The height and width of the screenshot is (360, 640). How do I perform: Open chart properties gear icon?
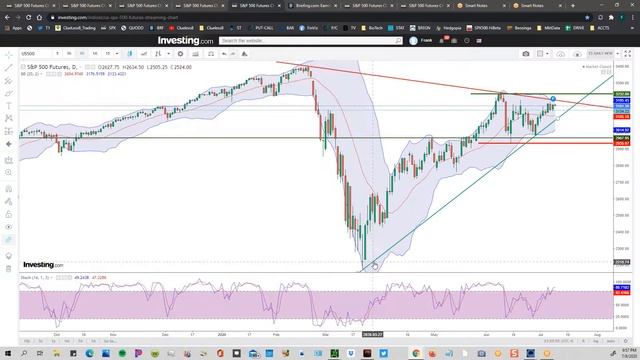[x=180, y=54]
